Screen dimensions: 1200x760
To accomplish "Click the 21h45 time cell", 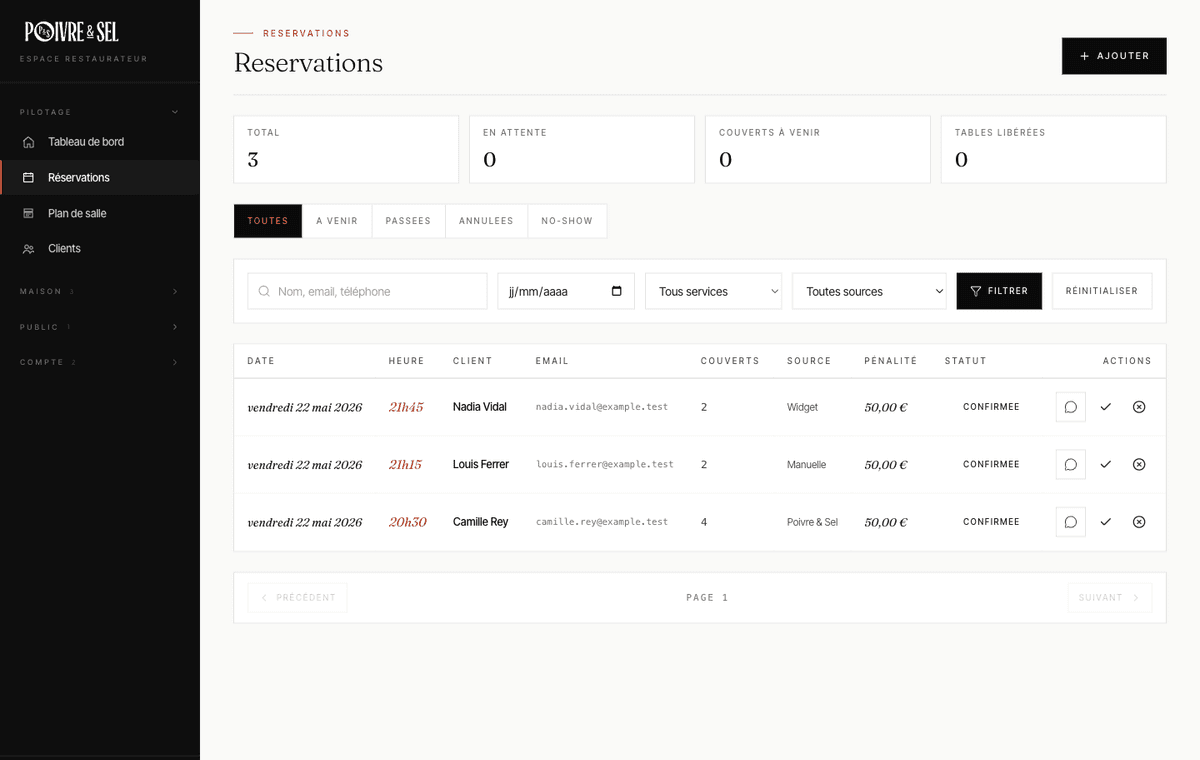I will [x=406, y=407].
